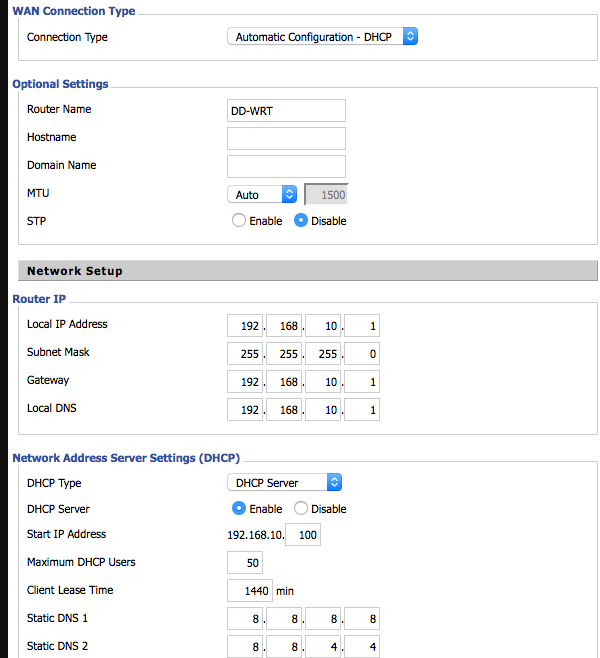Click the Router Name text field
The height and width of the screenshot is (658, 600).
click(286, 110)
